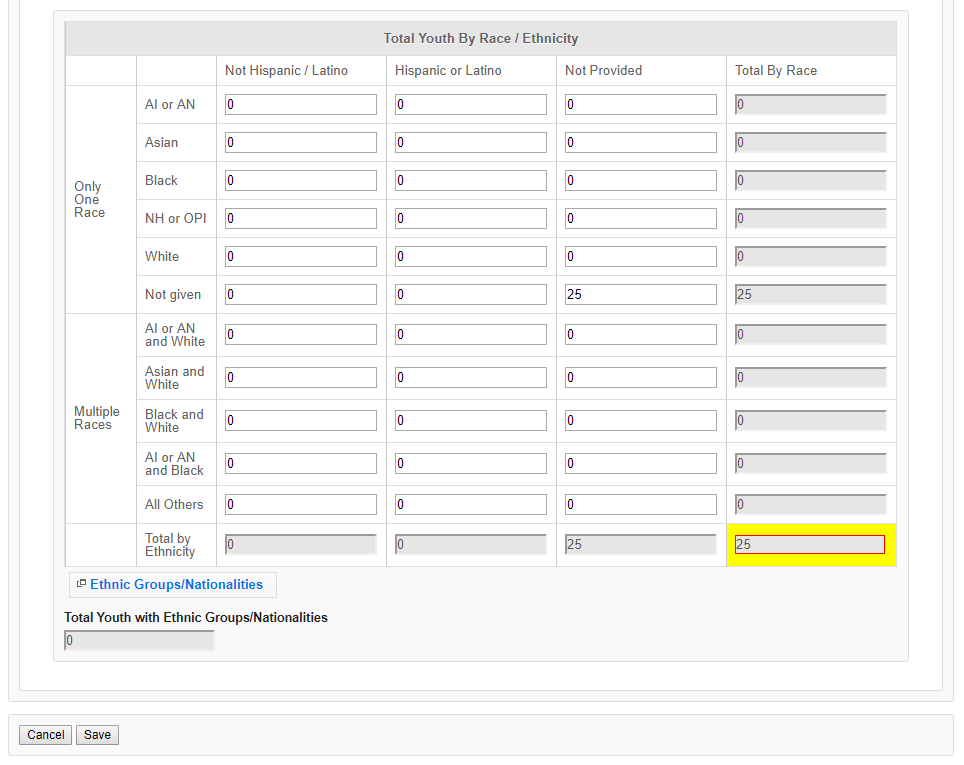
Task: Select Asian Hispanic or Latino field
Action: click(x=470, y=143)
